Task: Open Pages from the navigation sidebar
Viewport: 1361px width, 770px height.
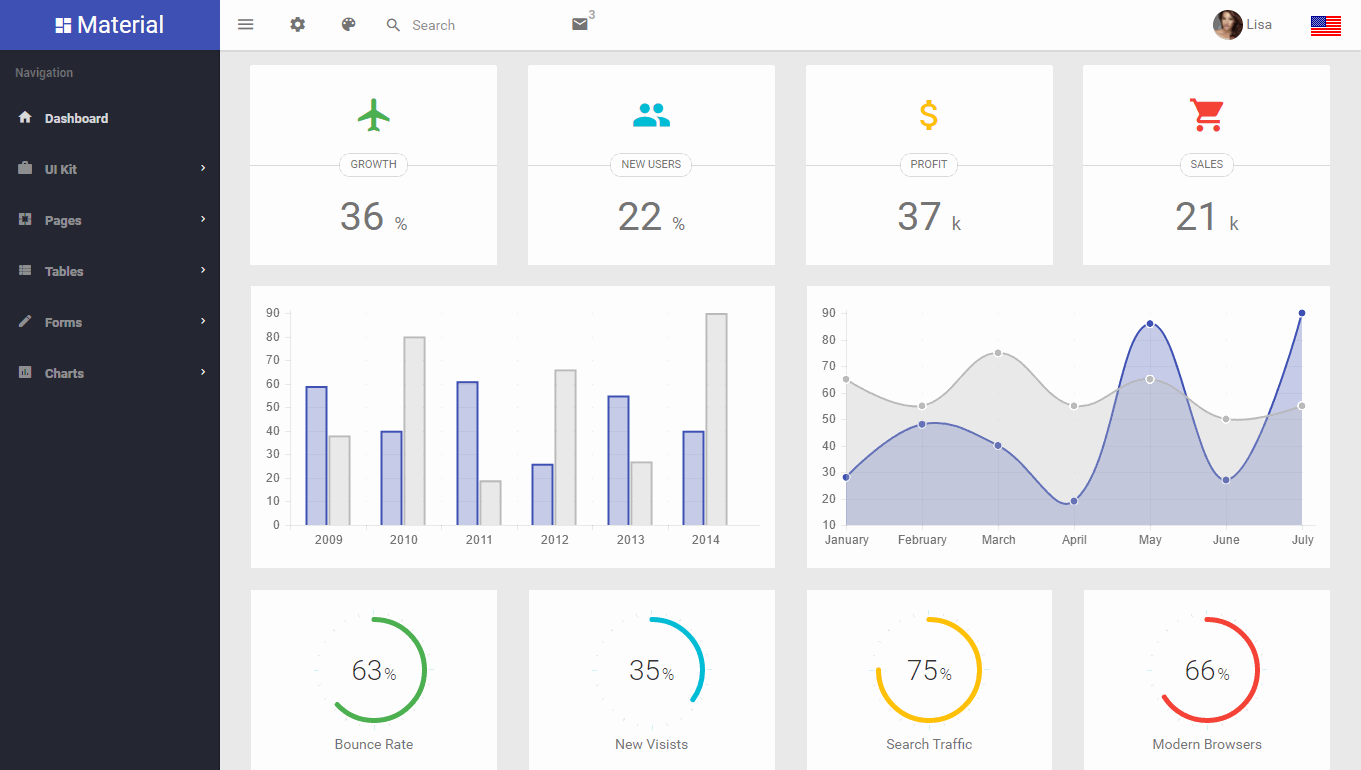Action: click(x=62, y=219)
